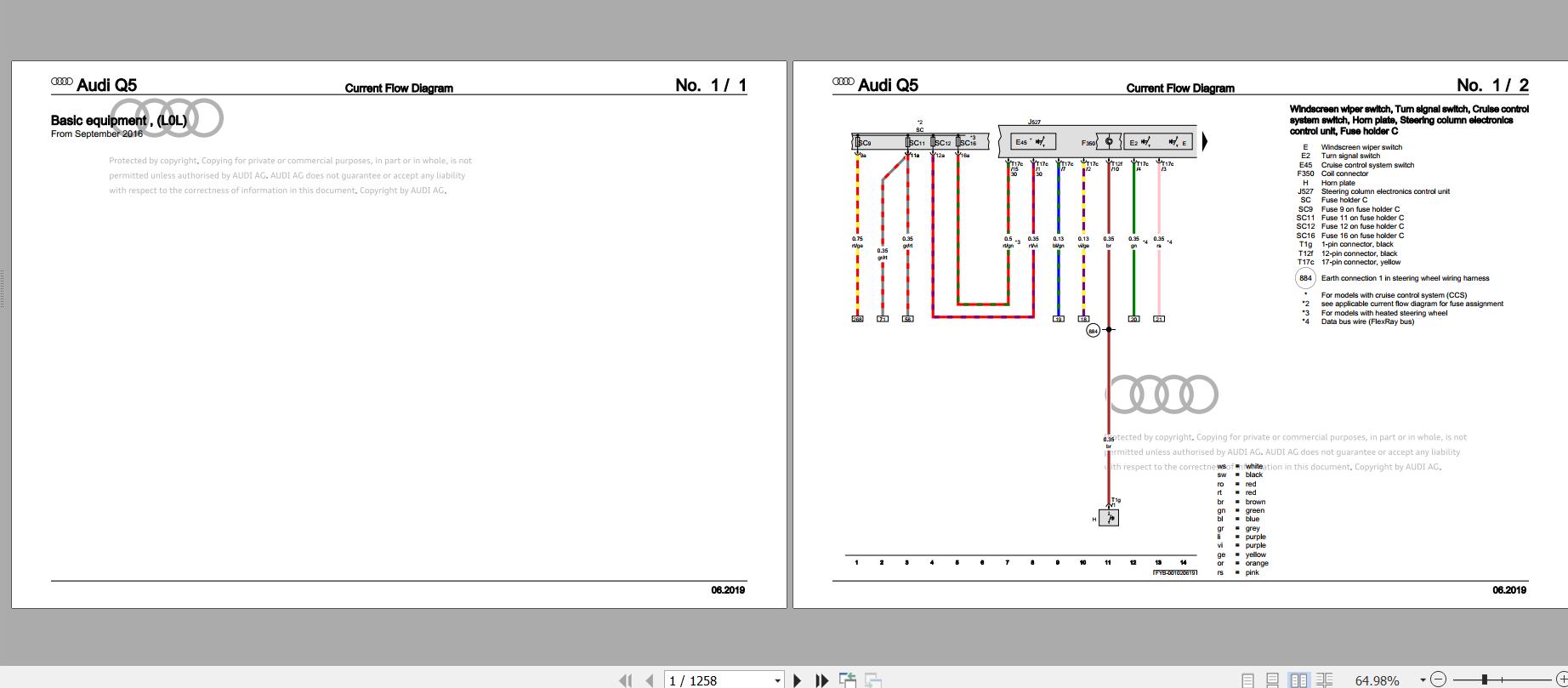This screenshot has width=1568, height=688.
Task: Click current path number 11 at diagram bottom
Action: pyautogui.click(x=1108, y=562)
